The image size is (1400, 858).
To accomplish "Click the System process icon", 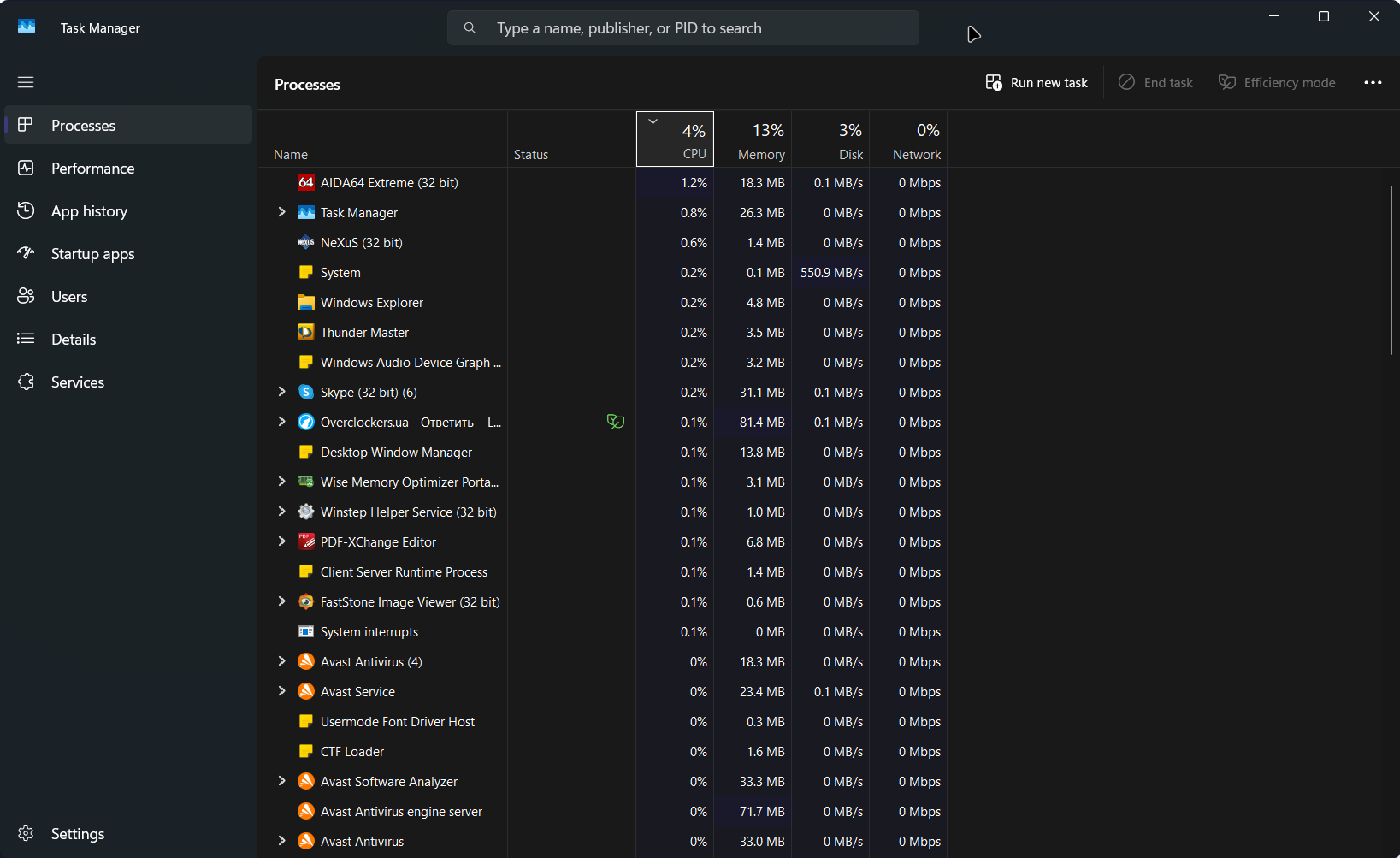I will (305, 272).
